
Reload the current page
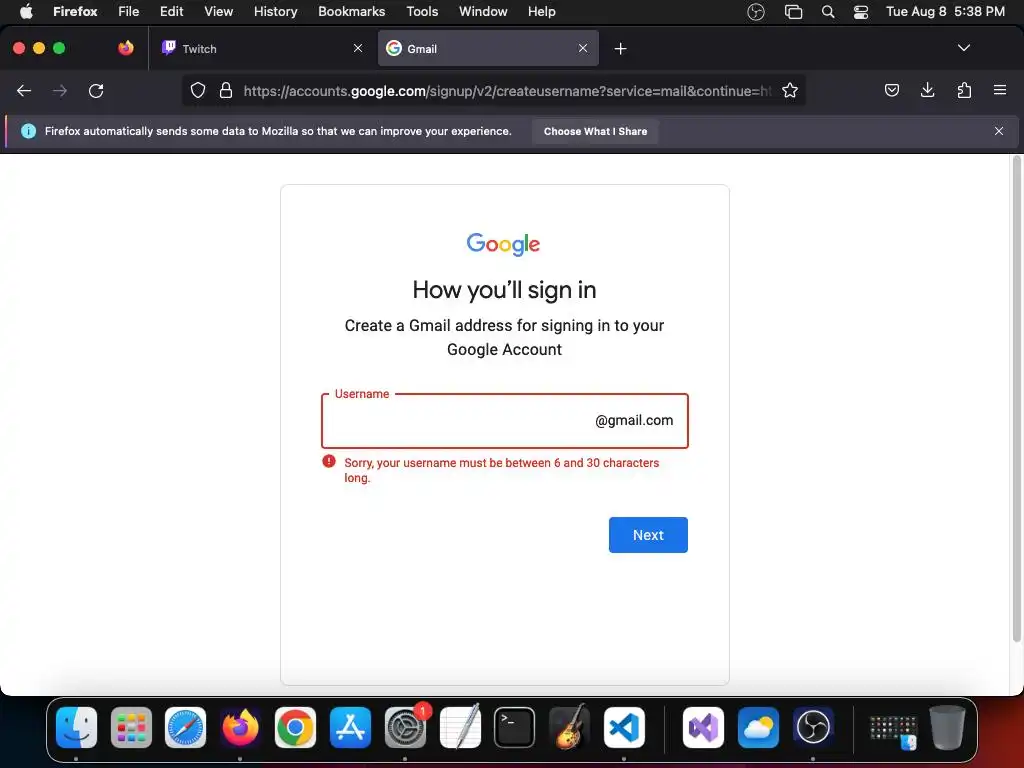[96, 91]
